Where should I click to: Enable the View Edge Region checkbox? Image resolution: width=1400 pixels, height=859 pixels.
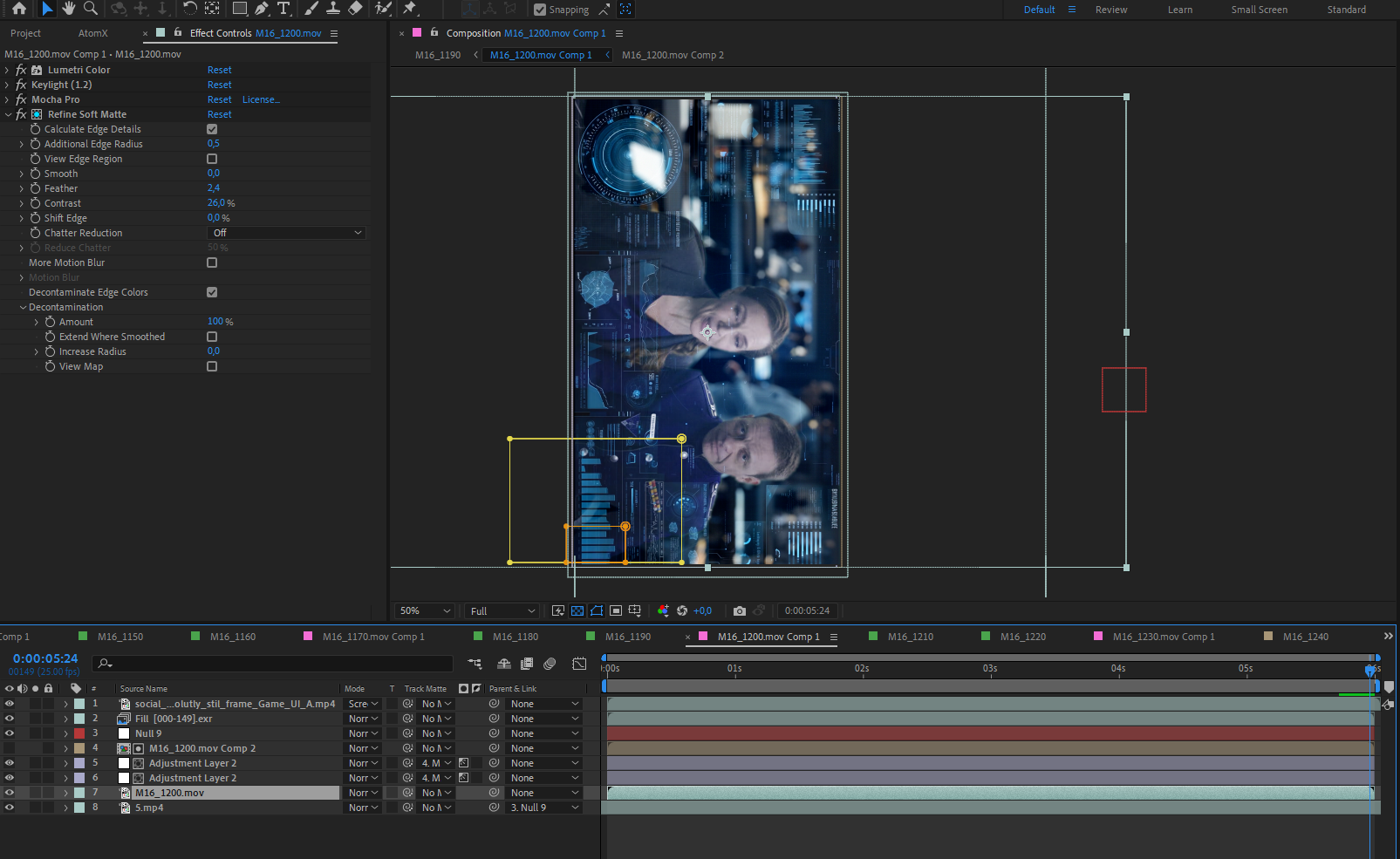tap(212, 159)
